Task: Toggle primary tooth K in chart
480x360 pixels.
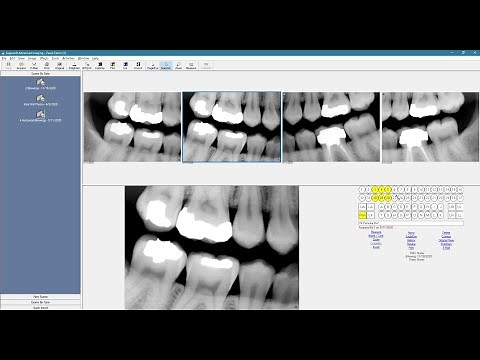Action: point(441,215)
